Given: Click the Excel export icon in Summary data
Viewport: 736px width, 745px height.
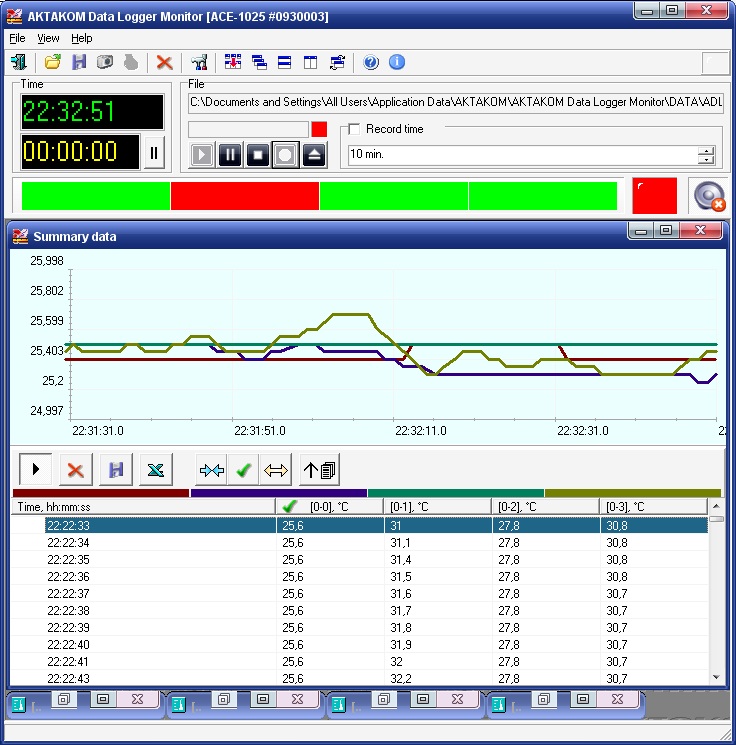Looking at the screenshot, I should 156,469.
